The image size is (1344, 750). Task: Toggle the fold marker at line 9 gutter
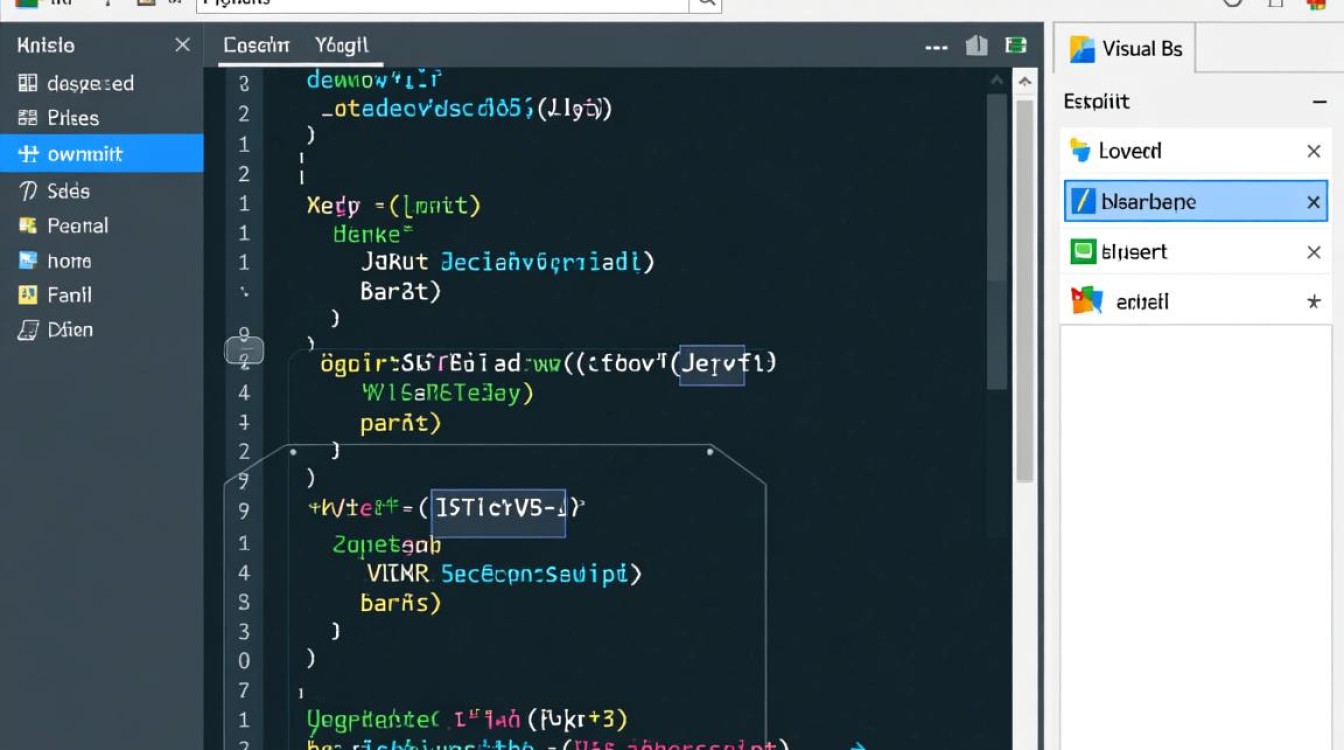point(243,349)
